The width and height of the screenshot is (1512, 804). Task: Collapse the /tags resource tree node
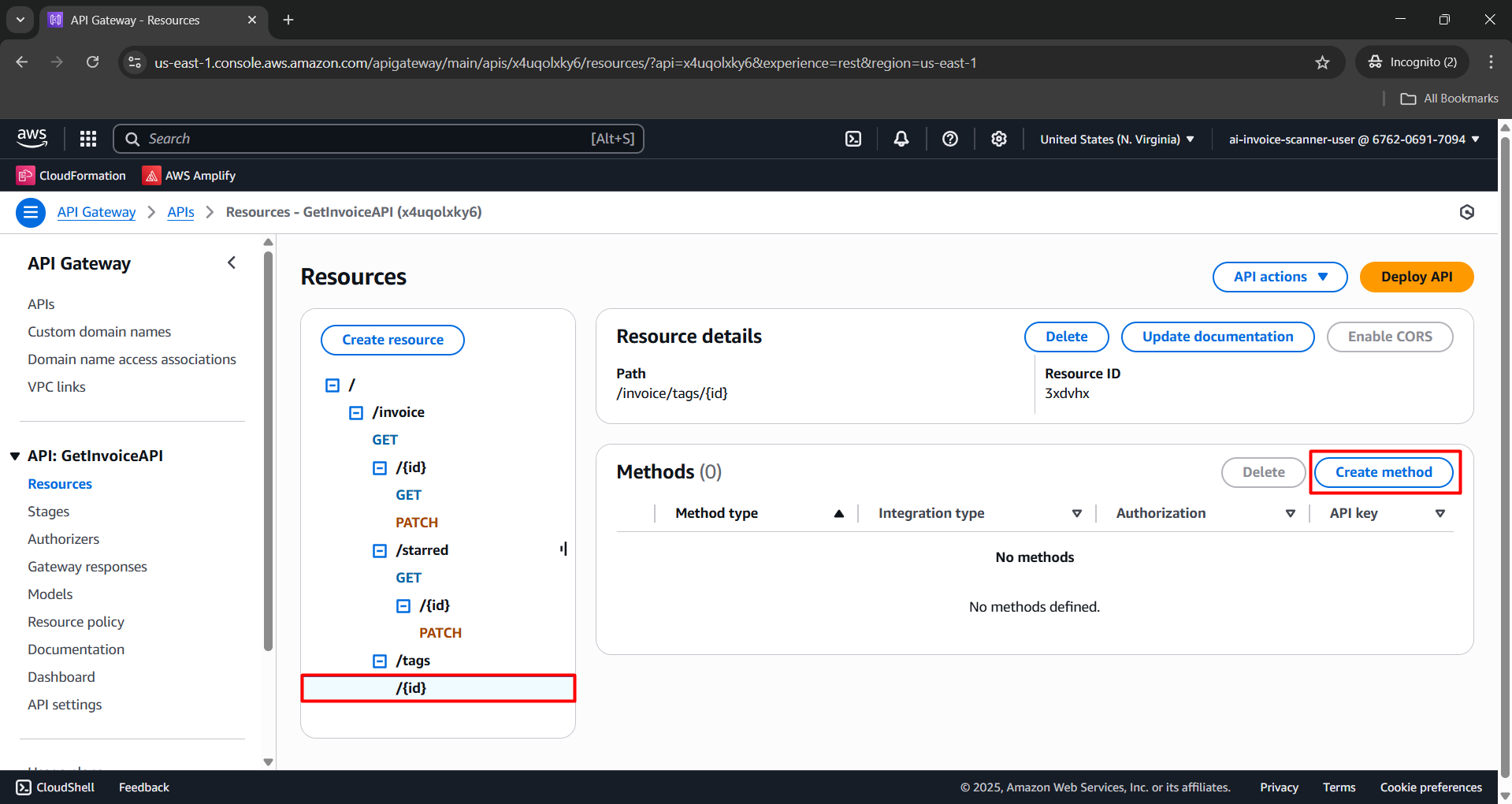click(380, 661)
